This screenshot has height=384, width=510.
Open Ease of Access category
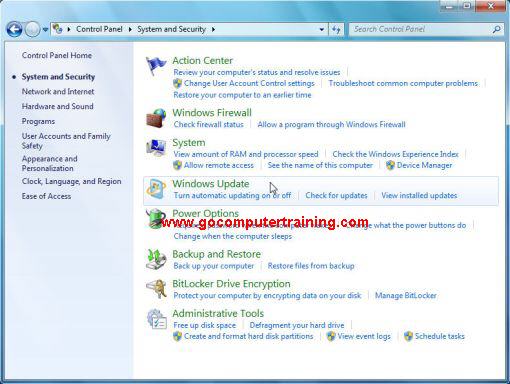click(46, 196)
